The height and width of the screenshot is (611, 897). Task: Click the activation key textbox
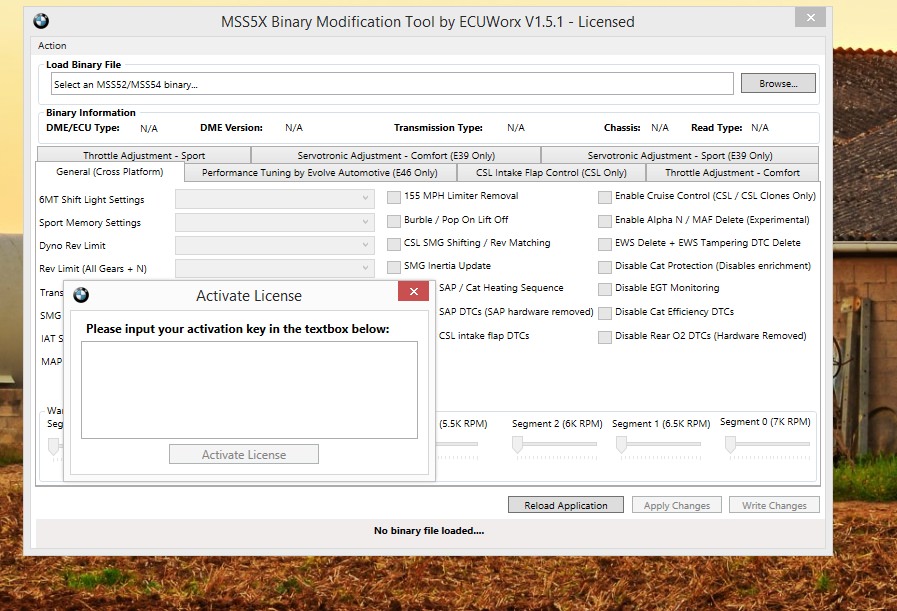pyautogui.click(x=249, y=390)
